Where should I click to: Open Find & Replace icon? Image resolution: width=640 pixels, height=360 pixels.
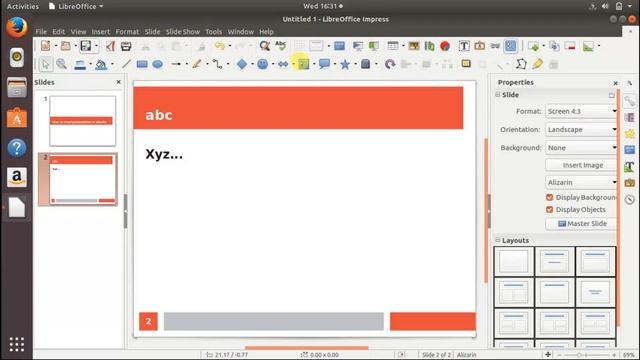coord(264,46)
